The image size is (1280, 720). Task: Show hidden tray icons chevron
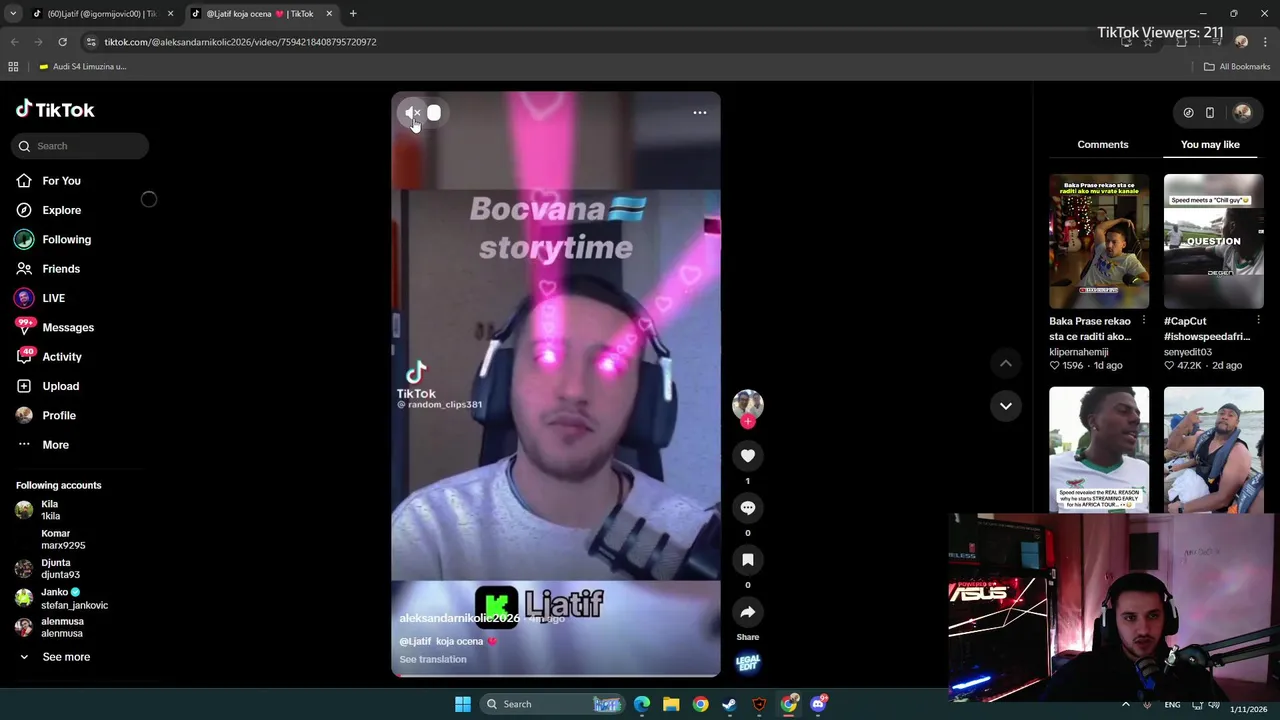1126,704
